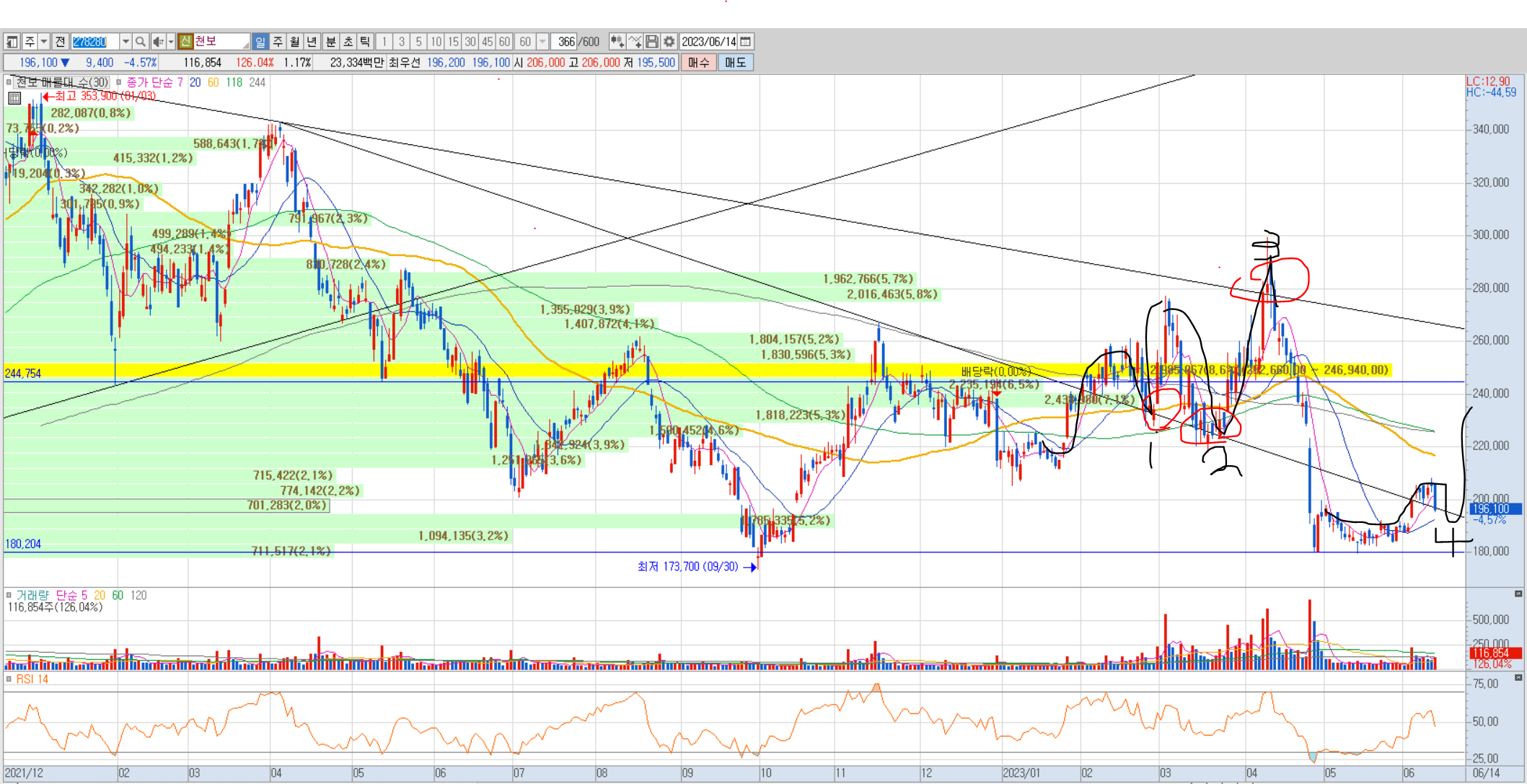Screen dimensions: 1527x784
Task: Click the data table icon on chart
Action: (x=14, y=98)
